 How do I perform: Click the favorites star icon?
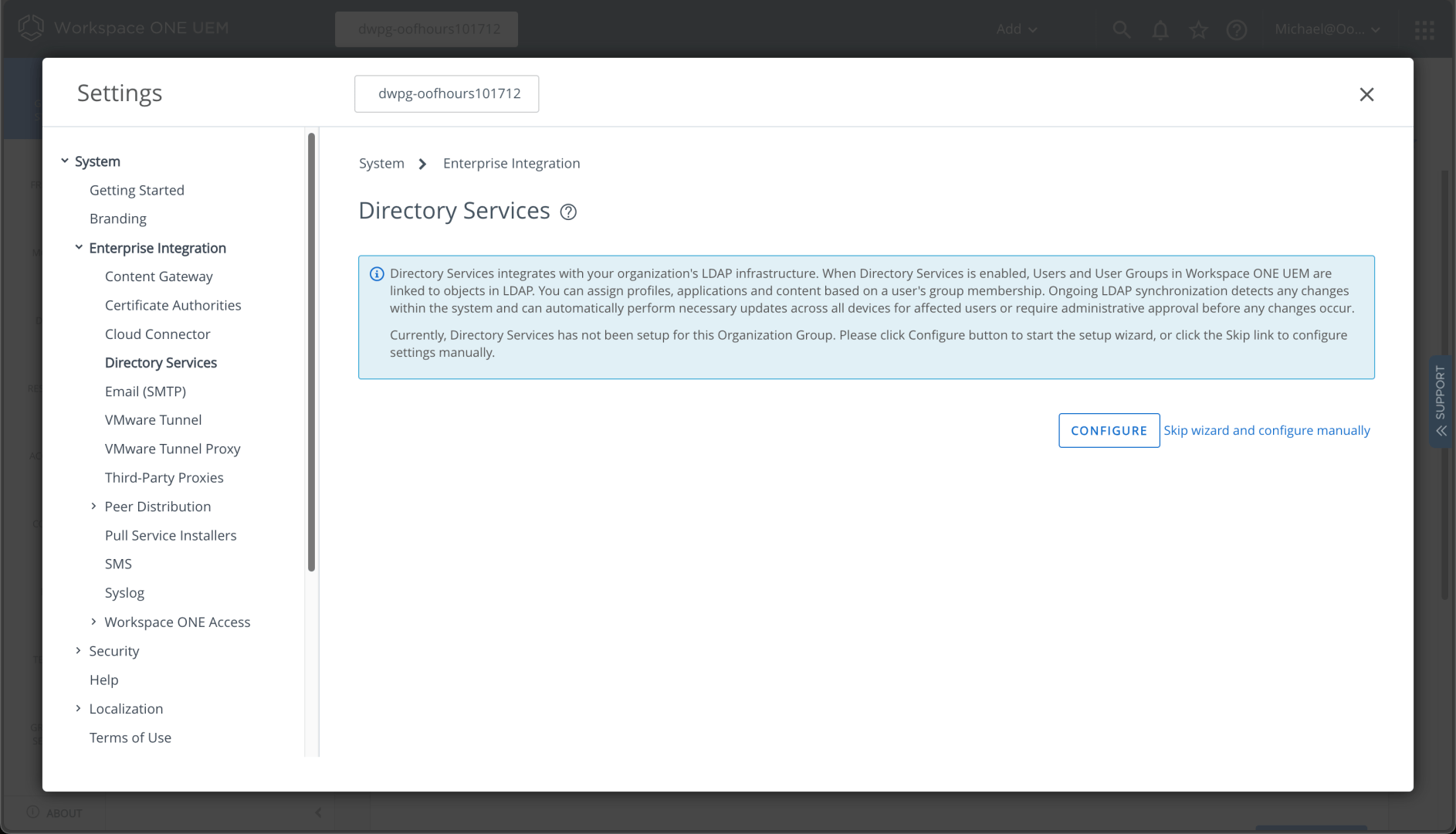click(1198, 29)
